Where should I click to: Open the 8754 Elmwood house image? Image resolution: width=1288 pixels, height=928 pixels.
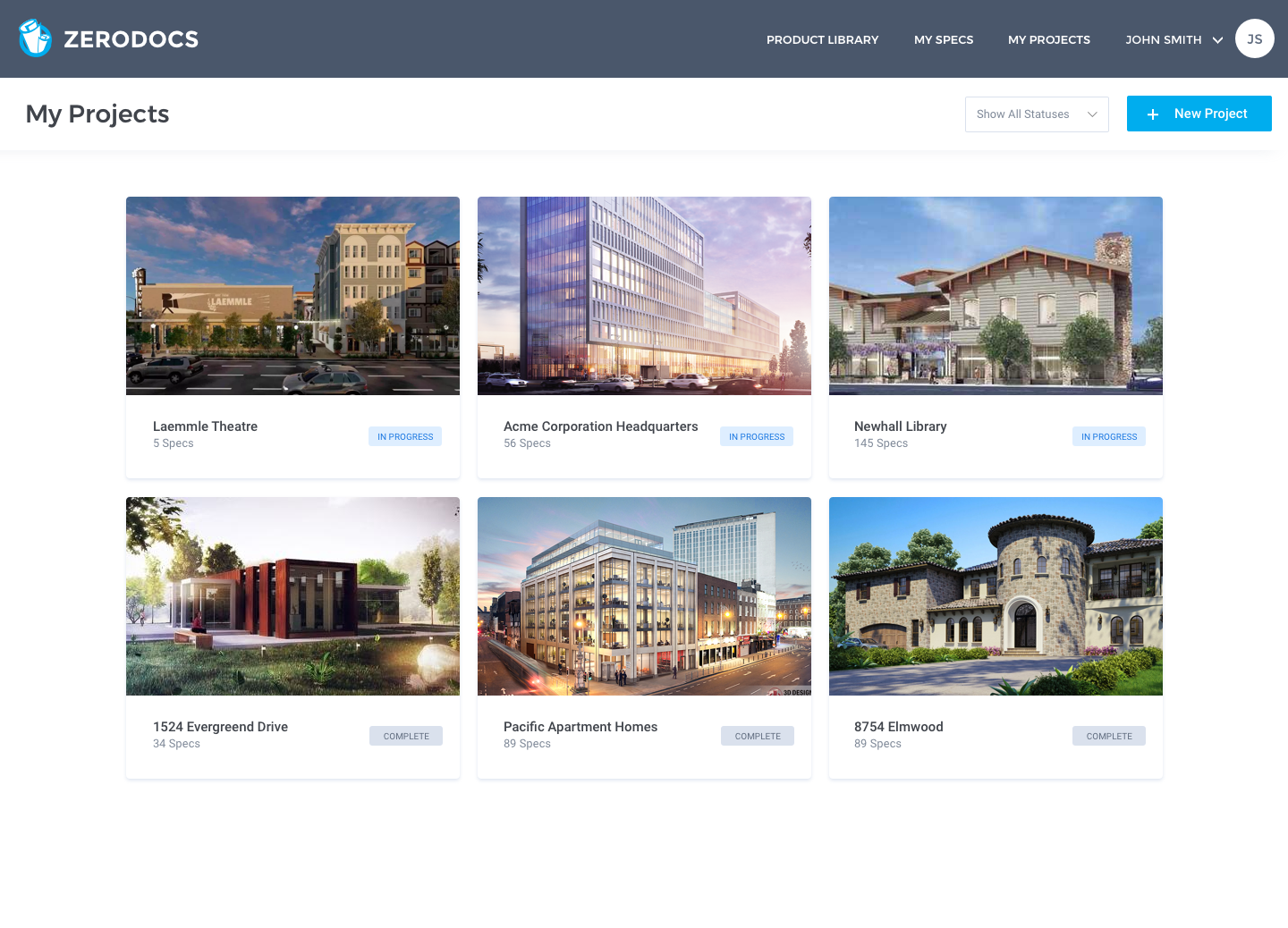[x=996, y=596]
